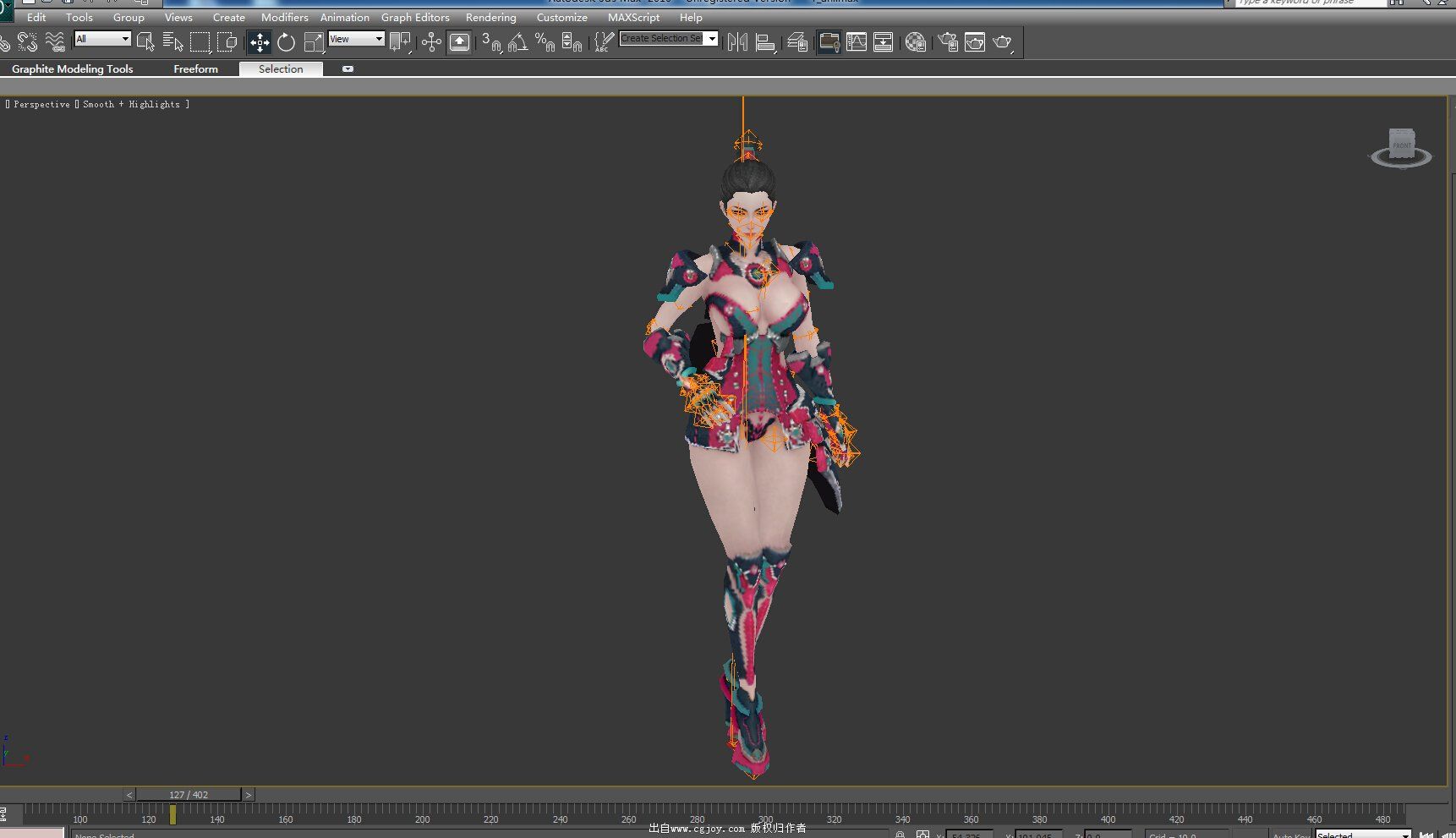
Task: Click 'Smooth + Highlights' shading label
Action: pos(131,104)
